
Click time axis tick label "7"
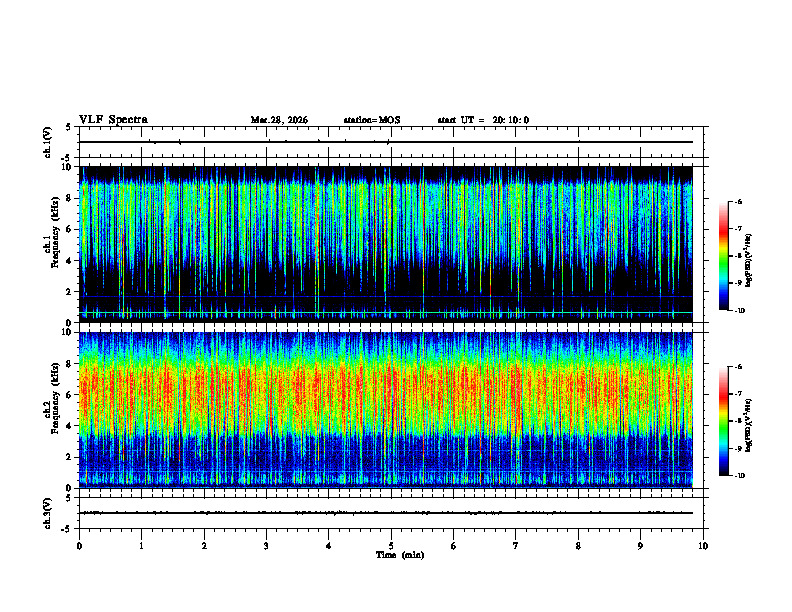pos(516,546)
